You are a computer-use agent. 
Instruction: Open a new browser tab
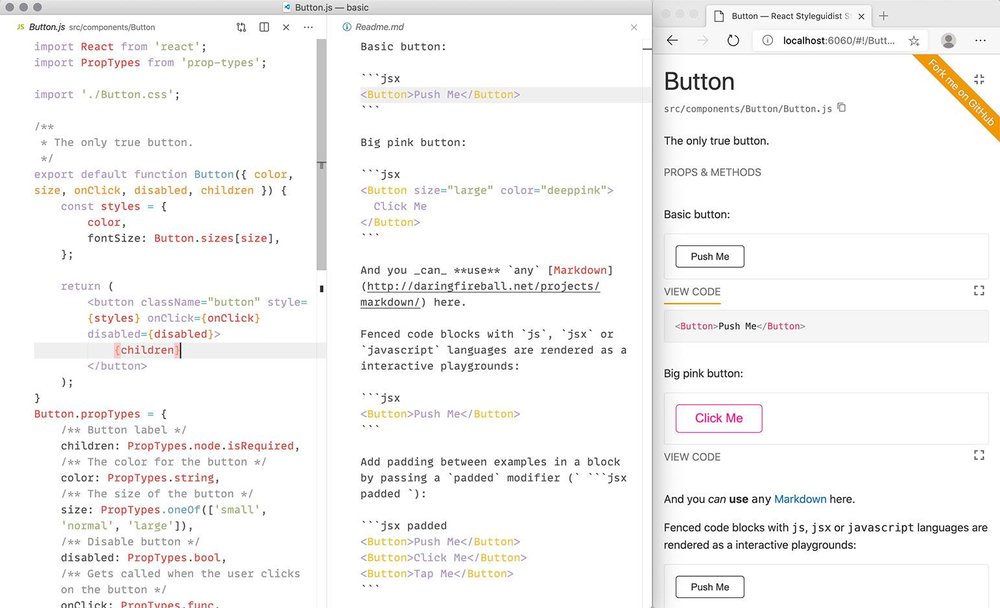(x=883, y=16)
